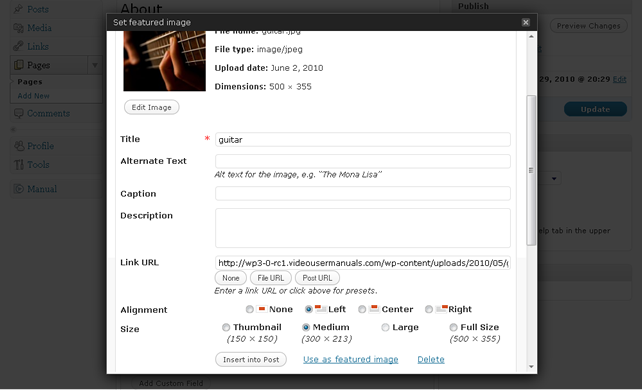642x390 pixels.
Task: Open the Profile user icon
Action: pyautogui.click(x=18, y=146)
